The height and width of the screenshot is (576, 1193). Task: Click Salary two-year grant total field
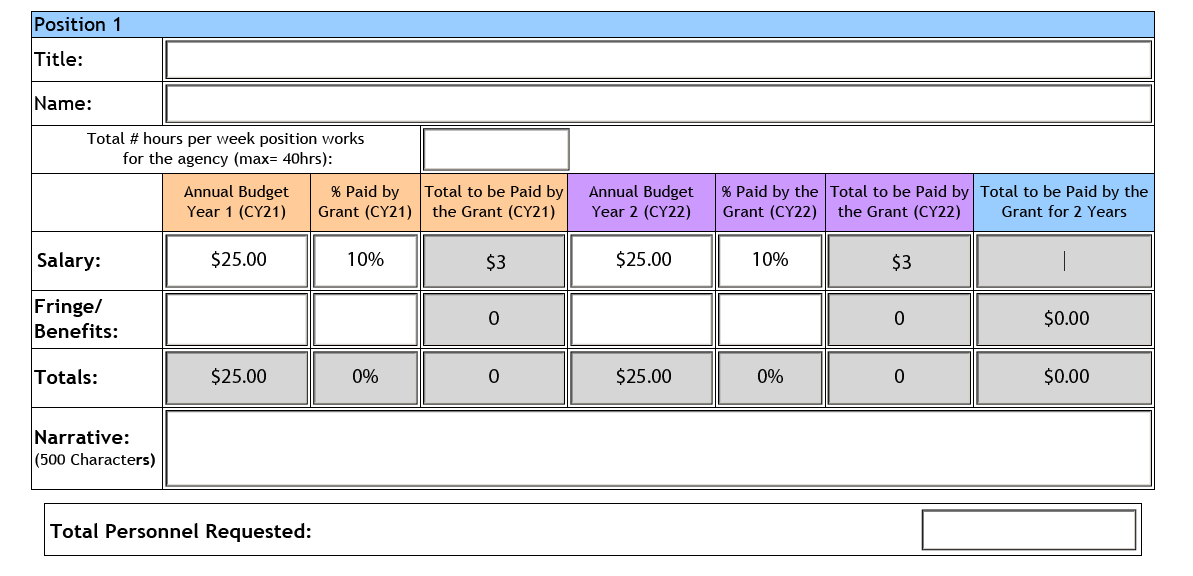click(1064, 261)
